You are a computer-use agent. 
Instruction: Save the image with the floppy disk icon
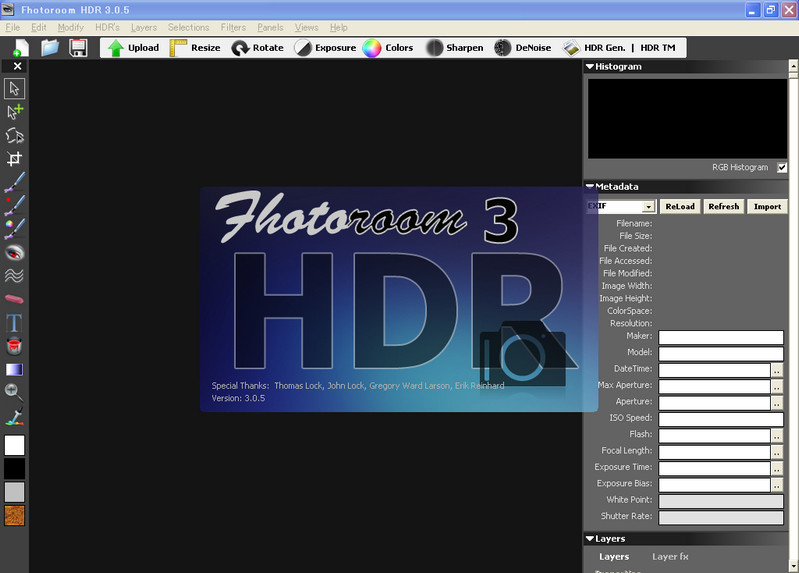pos(78,48)
